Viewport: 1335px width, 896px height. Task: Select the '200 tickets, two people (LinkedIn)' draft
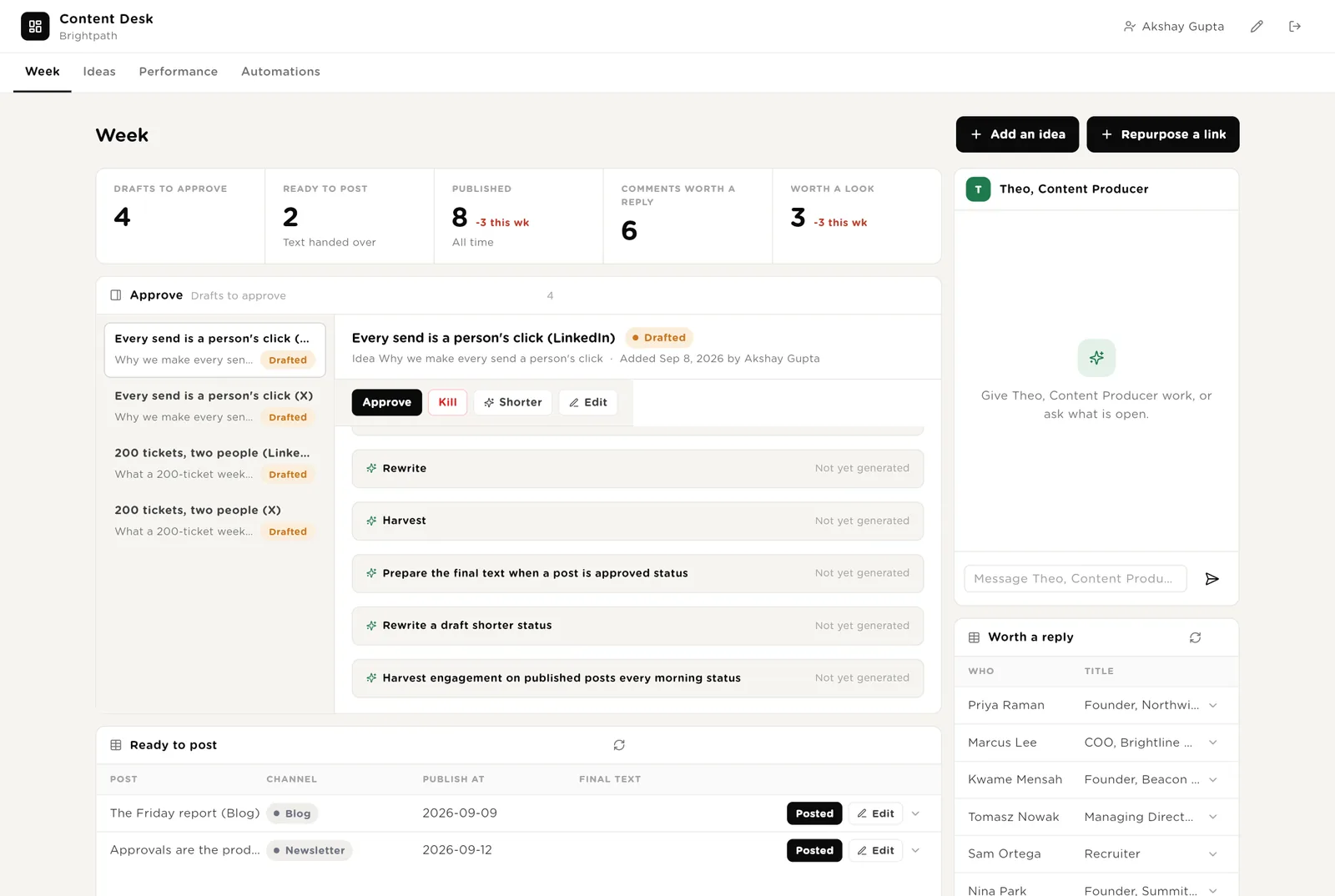point(214,464)
